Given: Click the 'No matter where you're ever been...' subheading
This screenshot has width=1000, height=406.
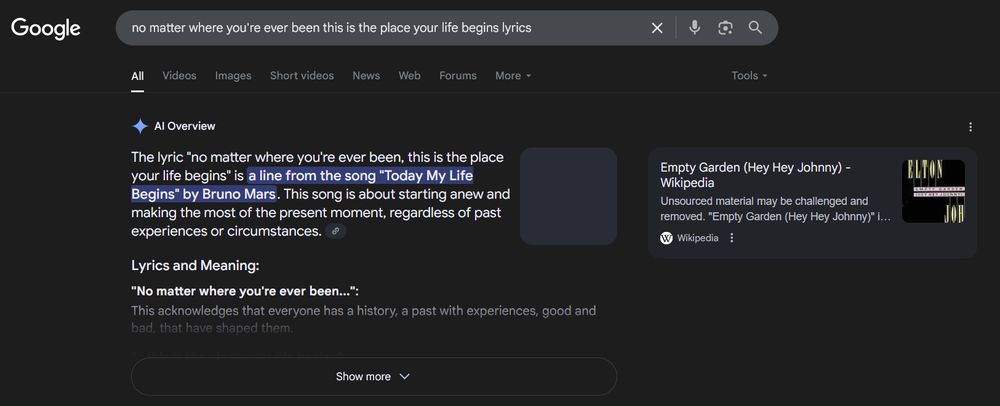Looking at the screenshot, I should click(245, 291).
